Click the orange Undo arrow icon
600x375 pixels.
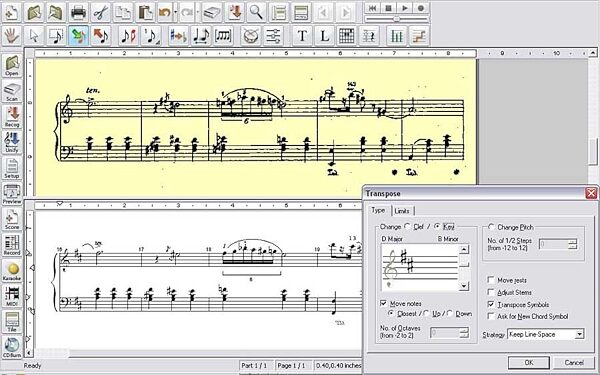(165, 12)
